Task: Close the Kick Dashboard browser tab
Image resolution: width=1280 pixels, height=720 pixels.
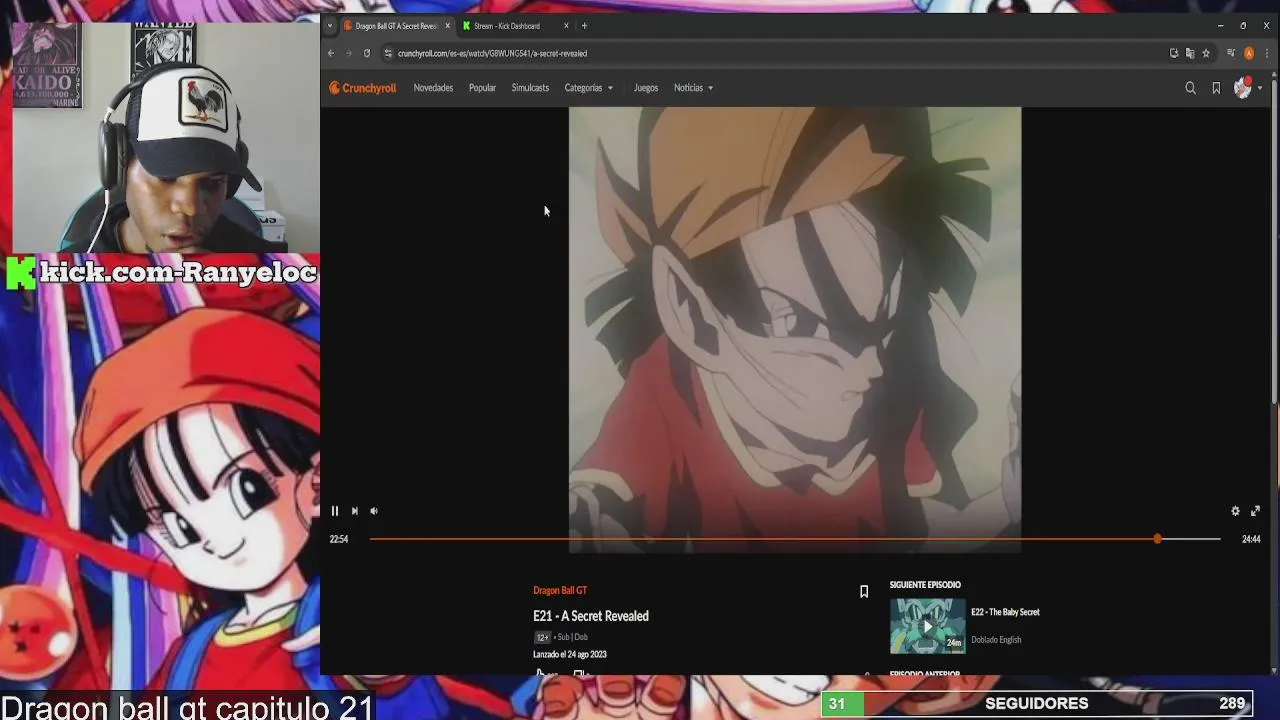Action: (566, 26)
